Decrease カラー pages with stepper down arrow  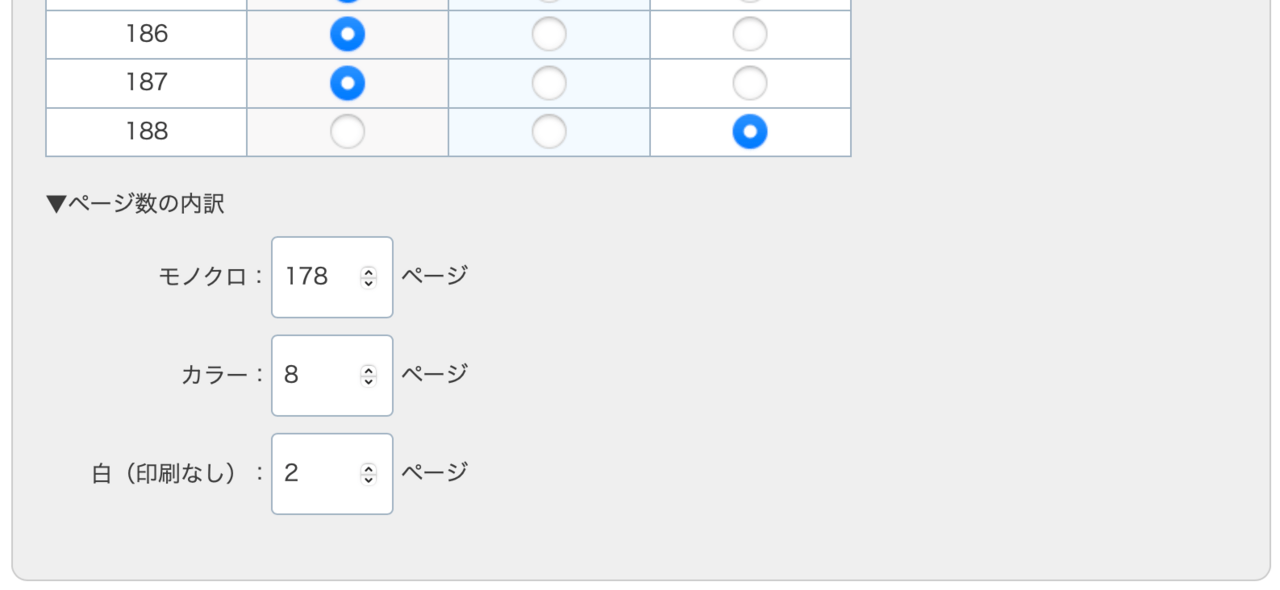pos(369,381)
